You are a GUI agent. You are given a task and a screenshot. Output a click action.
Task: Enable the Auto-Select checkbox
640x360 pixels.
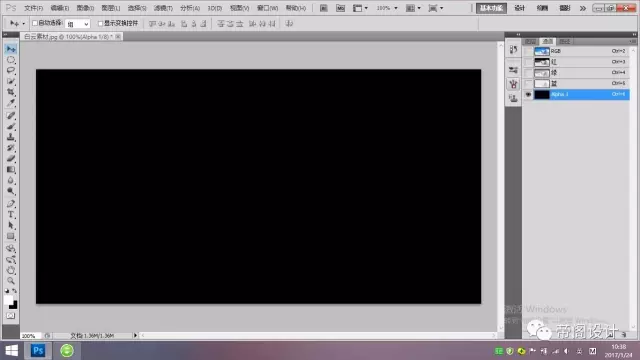click(35, 23)
